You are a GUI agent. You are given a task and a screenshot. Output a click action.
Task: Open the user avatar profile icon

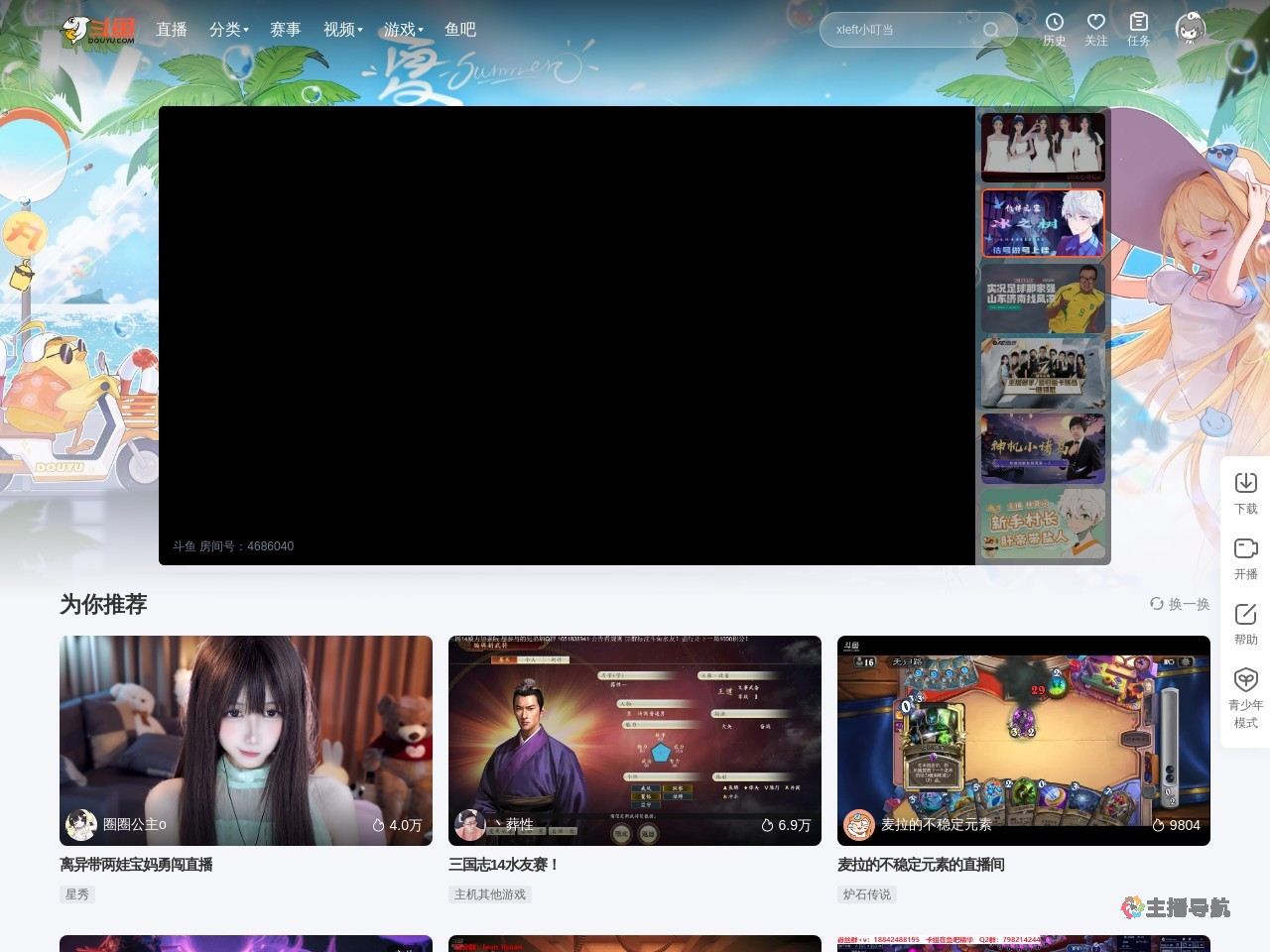[x=1191, y=29]
